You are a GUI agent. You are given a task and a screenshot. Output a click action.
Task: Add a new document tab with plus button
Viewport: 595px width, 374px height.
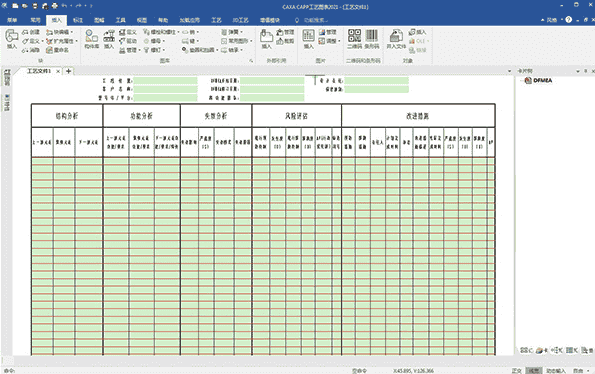tap(68, 71)
